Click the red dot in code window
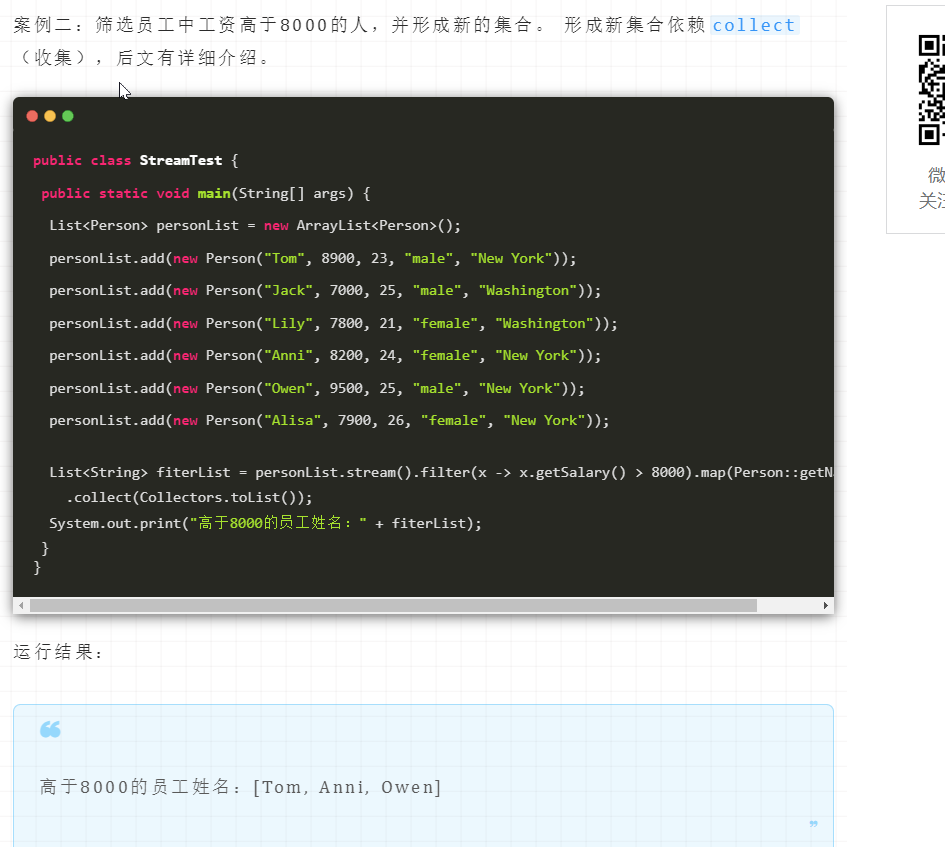Image resolution: width=945 pixels, height=847 pixels. click(33, 116)
